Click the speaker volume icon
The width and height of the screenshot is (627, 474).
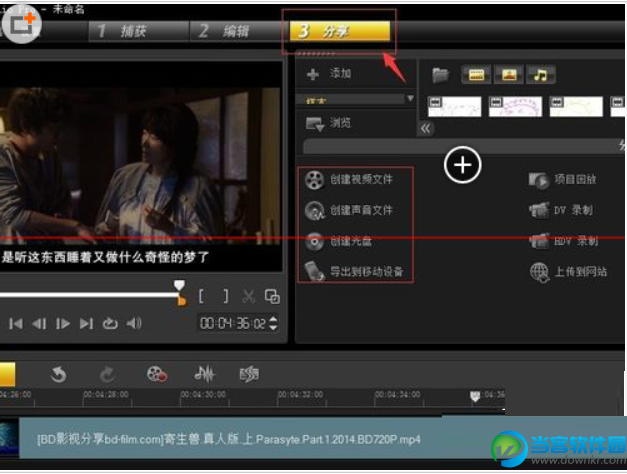pos(134,324)
